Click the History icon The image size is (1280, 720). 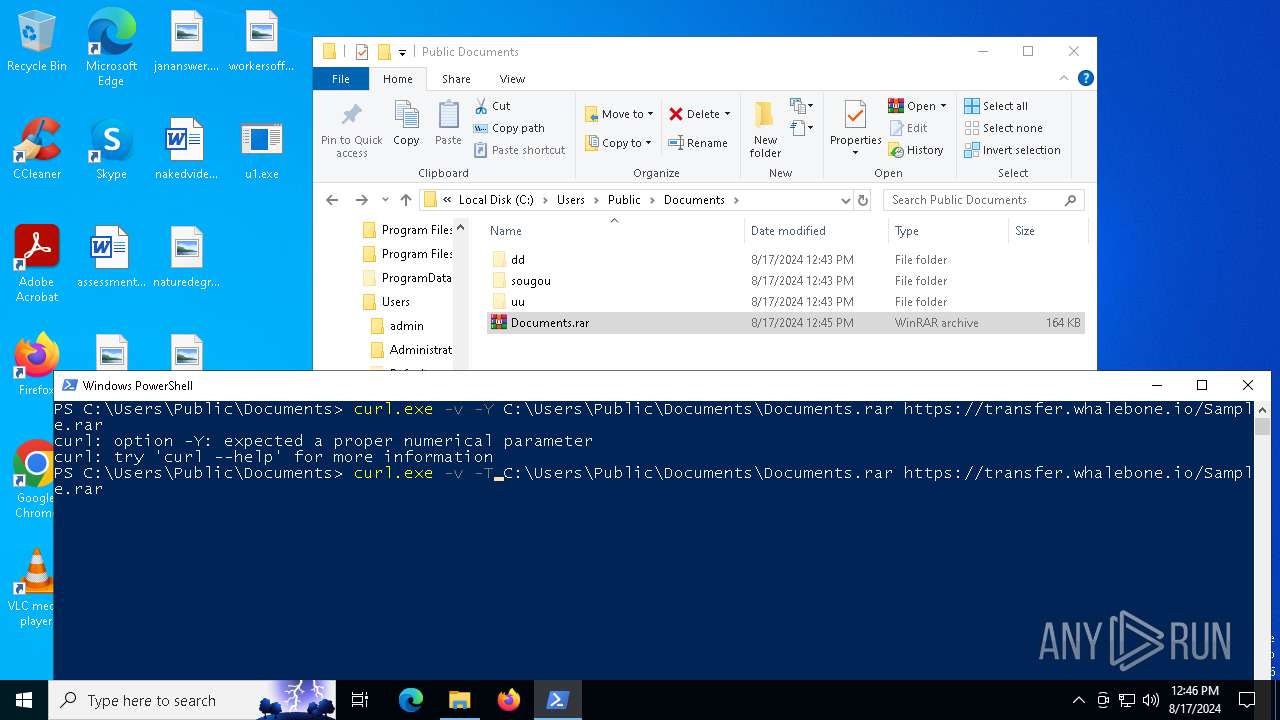896,150
